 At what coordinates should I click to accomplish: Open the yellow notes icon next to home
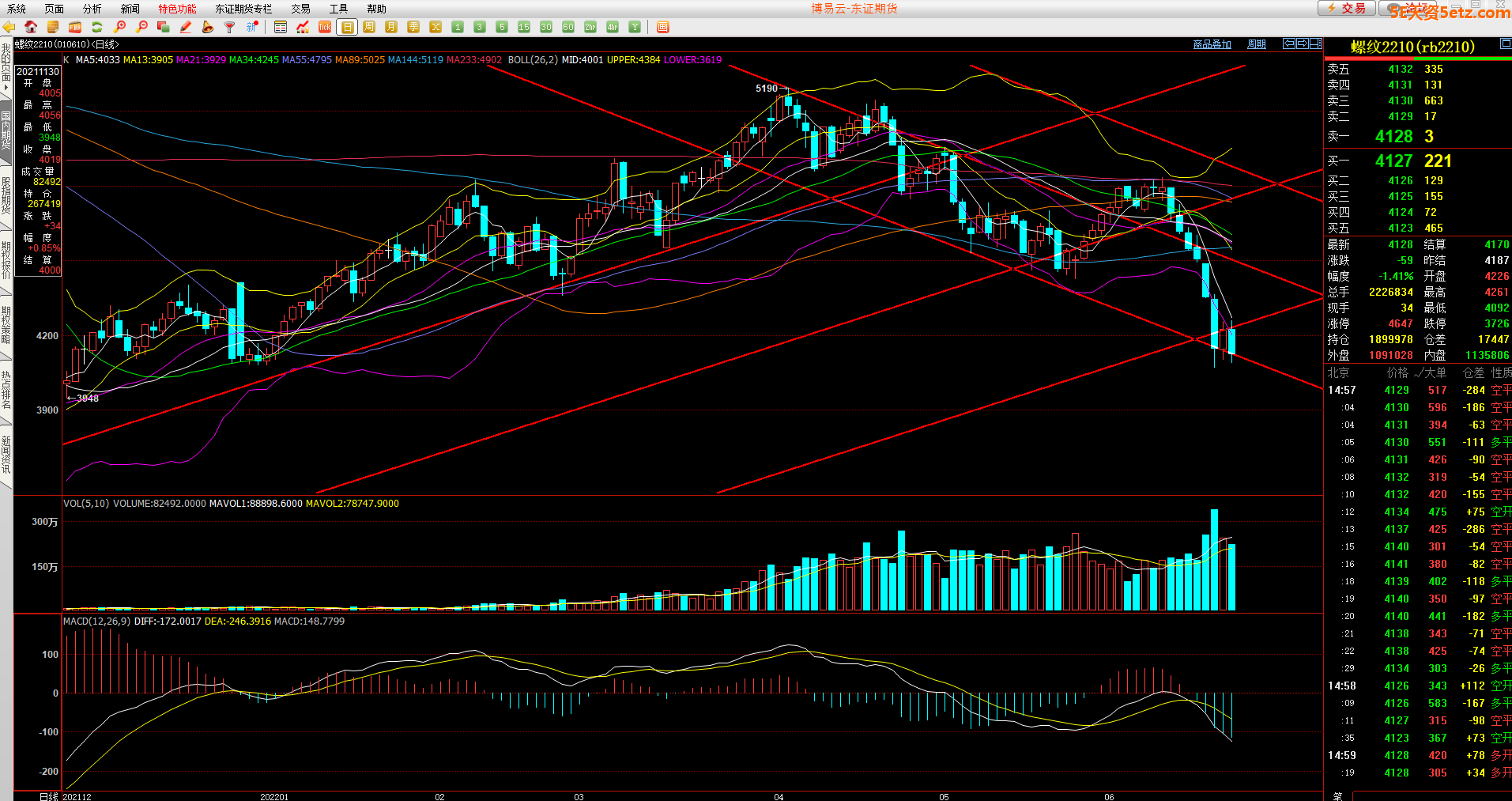(x=53, y=27)
